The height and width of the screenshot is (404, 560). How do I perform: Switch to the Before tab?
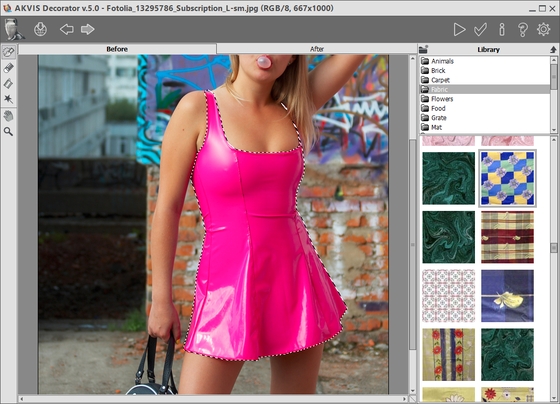[x=117, y=49]
